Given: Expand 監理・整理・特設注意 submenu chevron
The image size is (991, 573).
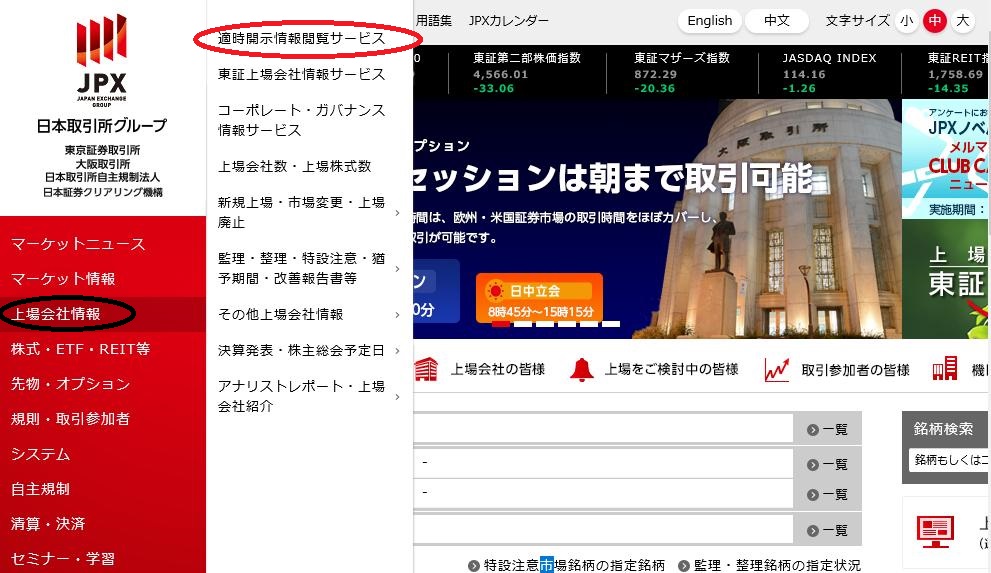Looking at the screenshot, I should [x=397, y=269].
